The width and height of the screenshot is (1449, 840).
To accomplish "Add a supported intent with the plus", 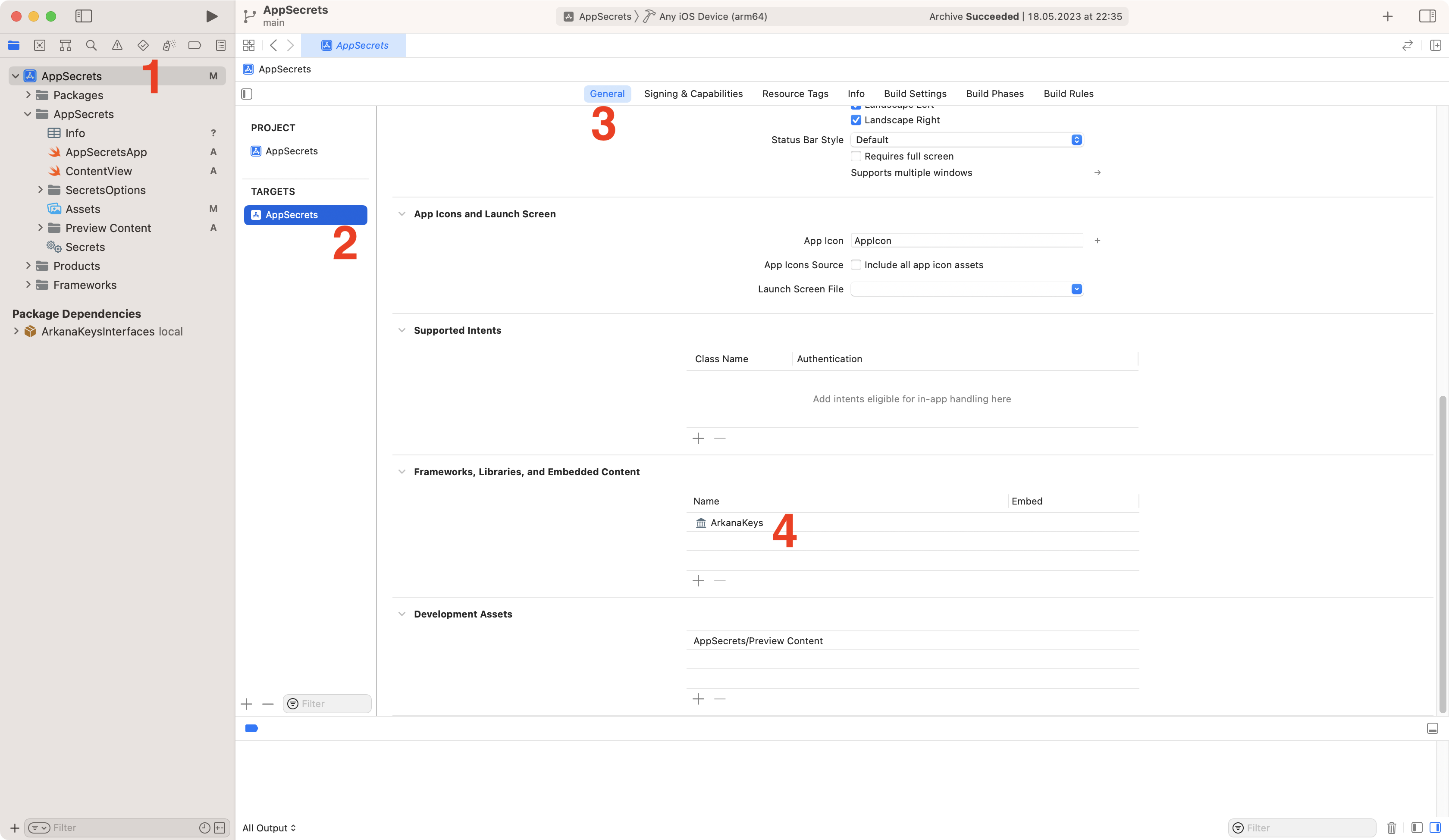I will click(x=698, y=438).
